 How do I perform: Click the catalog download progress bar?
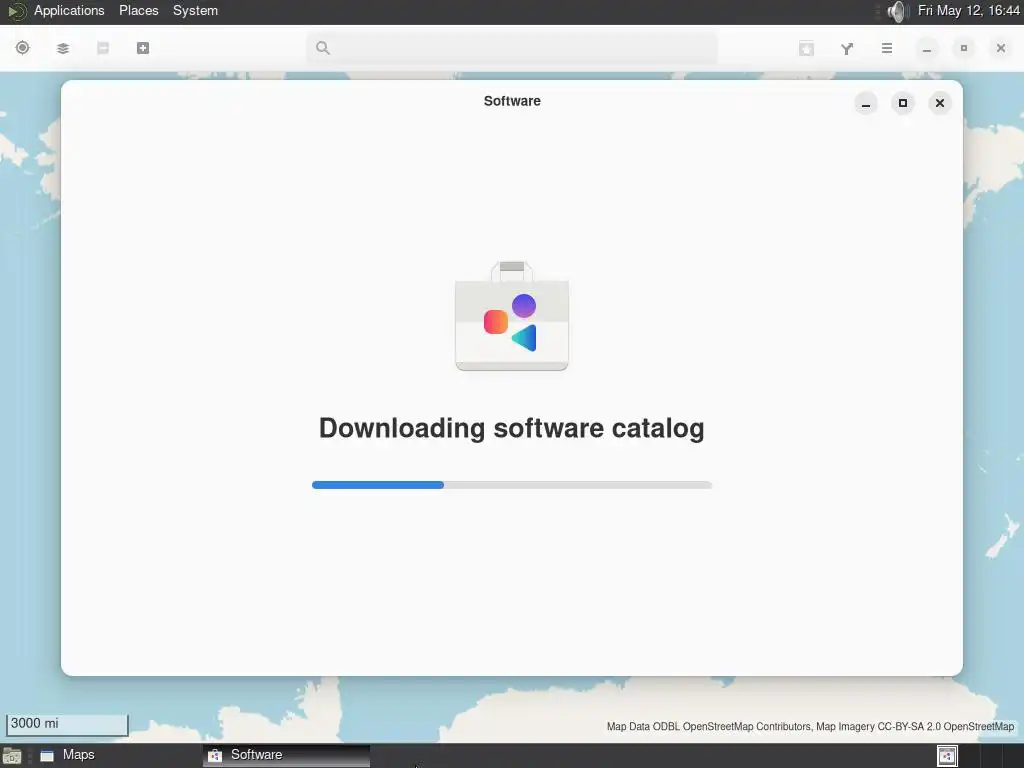512,485
